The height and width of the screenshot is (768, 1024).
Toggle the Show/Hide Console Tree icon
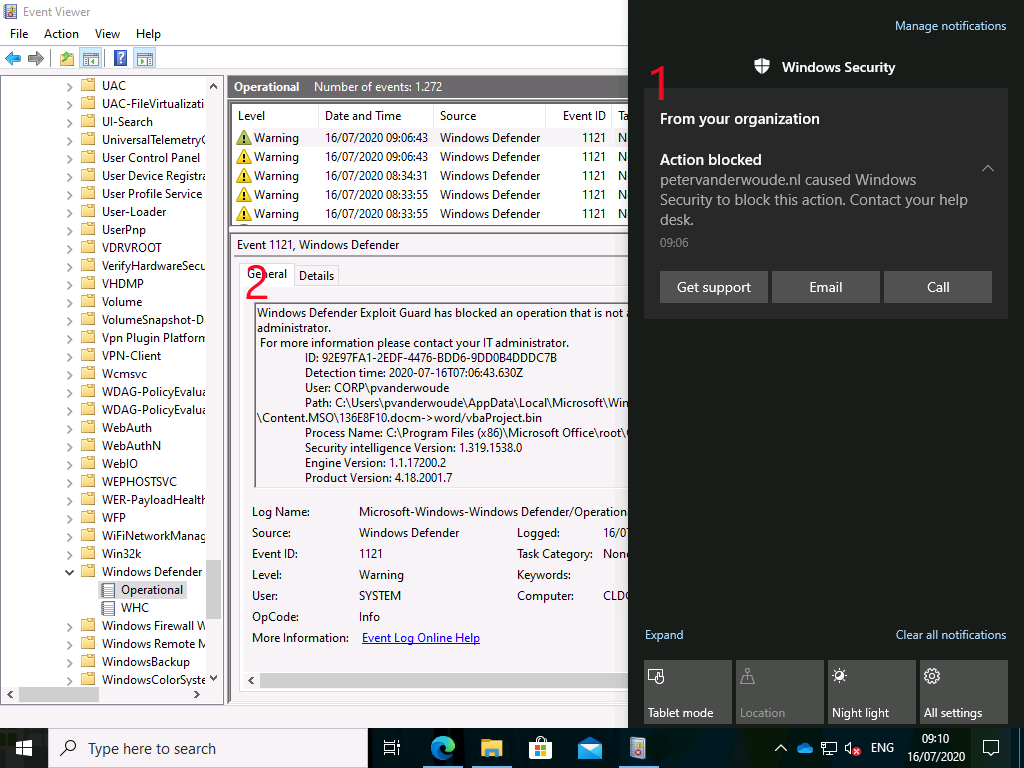tap(91, 58)
